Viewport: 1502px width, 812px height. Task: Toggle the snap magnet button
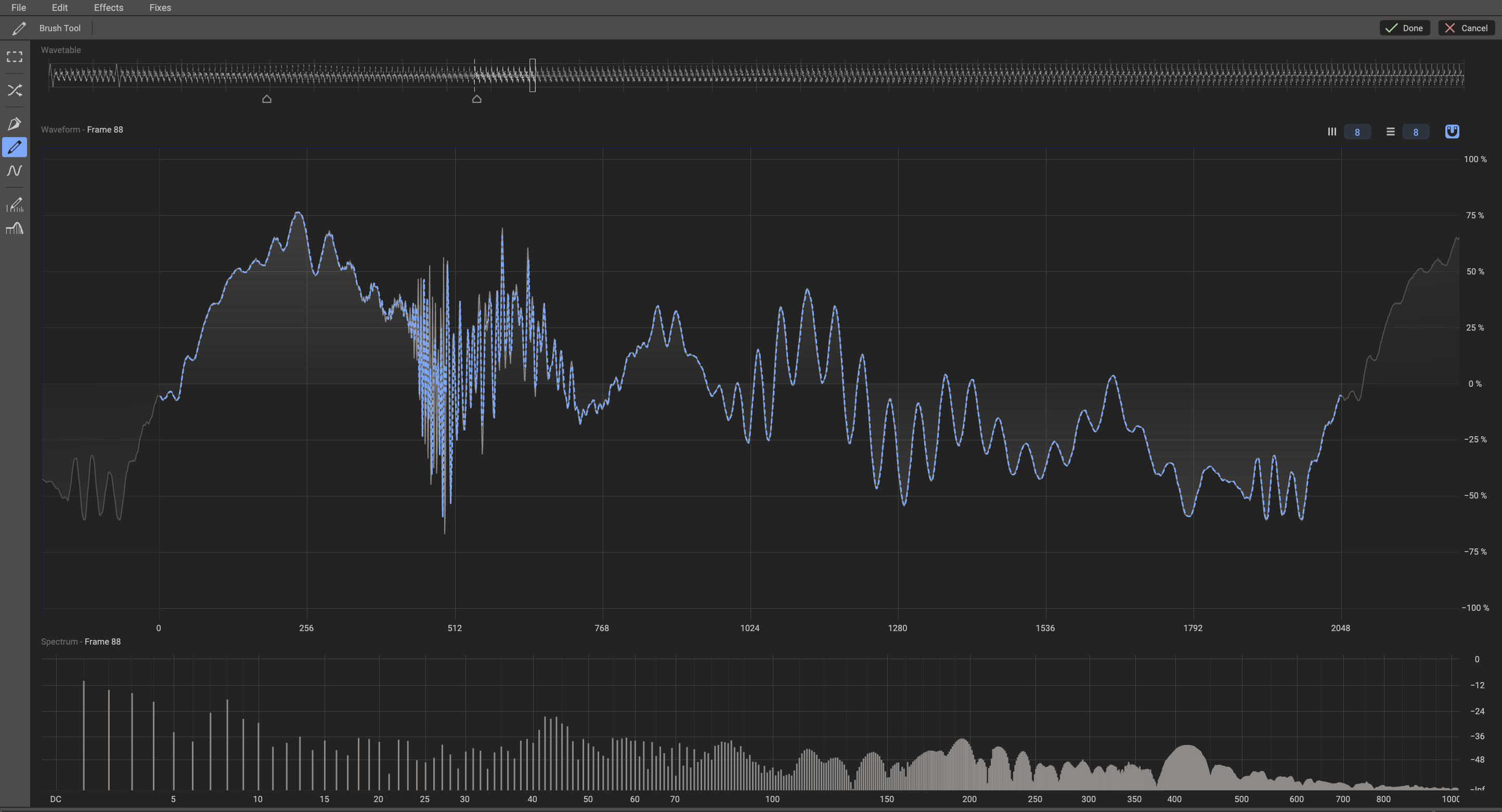click(1452, 132)
